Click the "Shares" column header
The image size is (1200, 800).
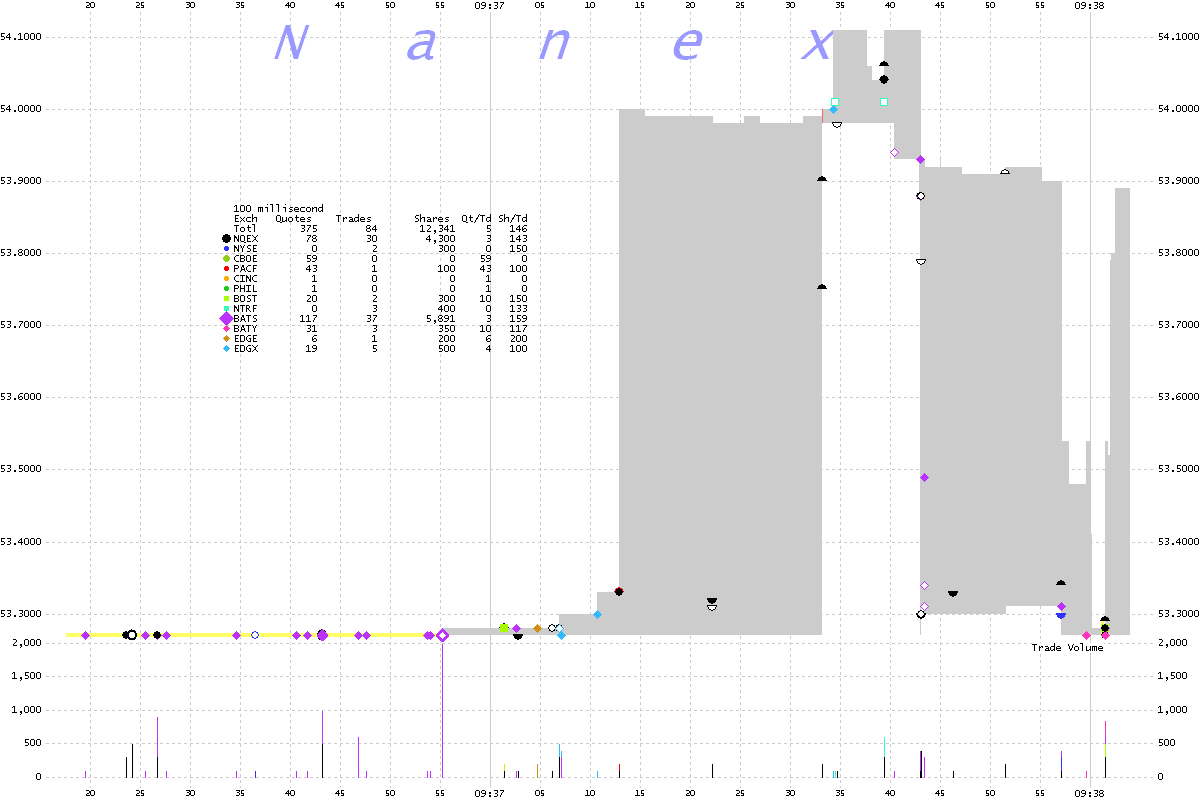tap(432, 219)
